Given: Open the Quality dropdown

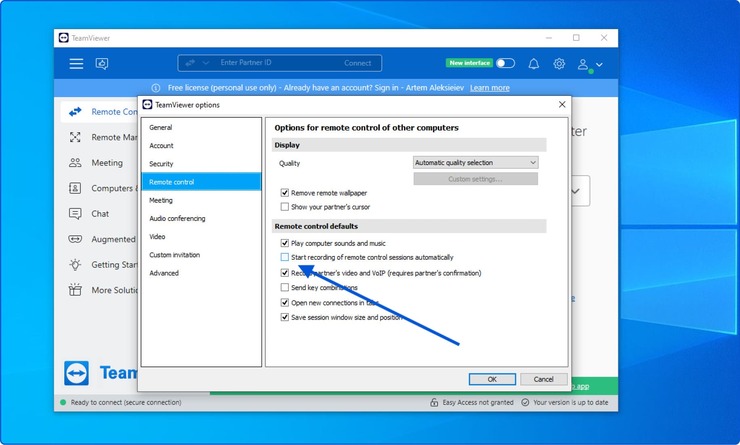Looking at the screenshot, I should point(475,162).
